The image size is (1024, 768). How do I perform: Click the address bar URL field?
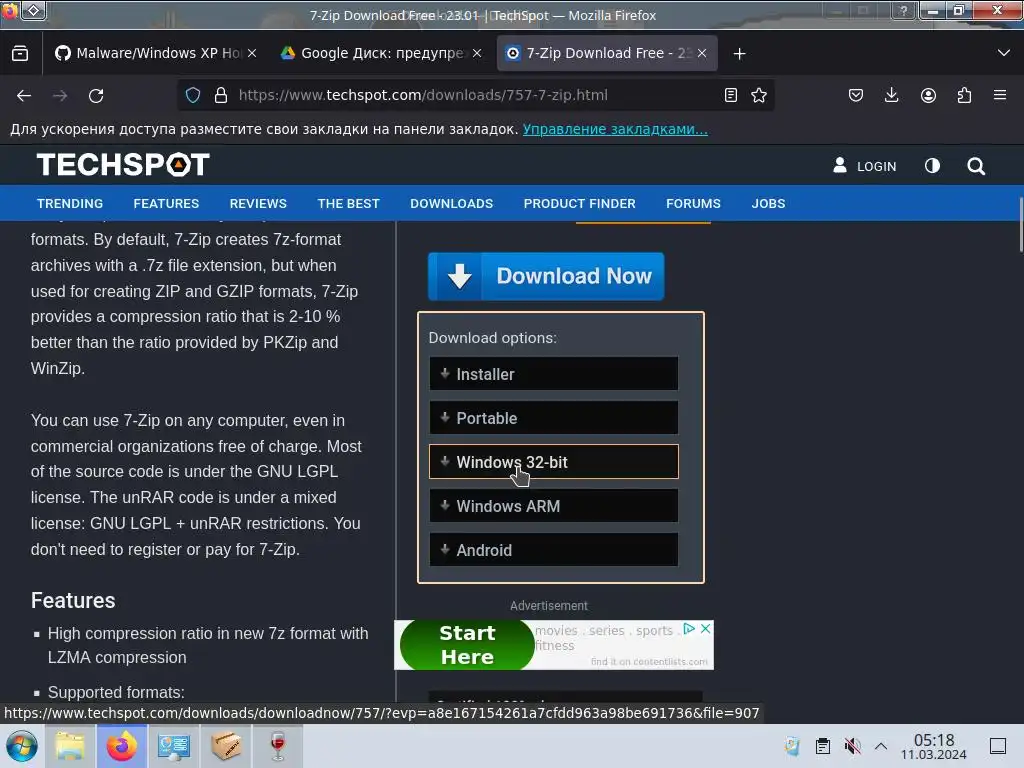tap(477, 95)
